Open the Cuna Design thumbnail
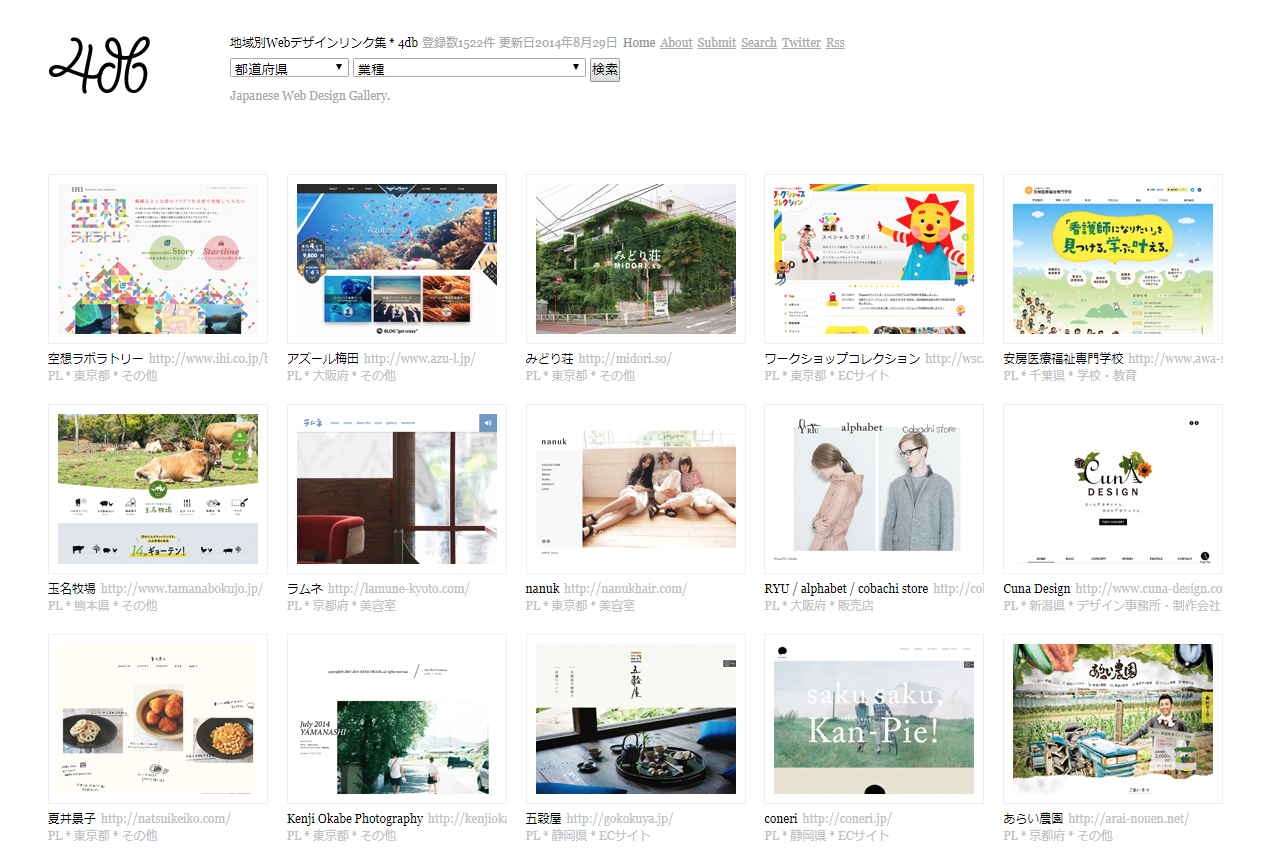 (1113, 489)
